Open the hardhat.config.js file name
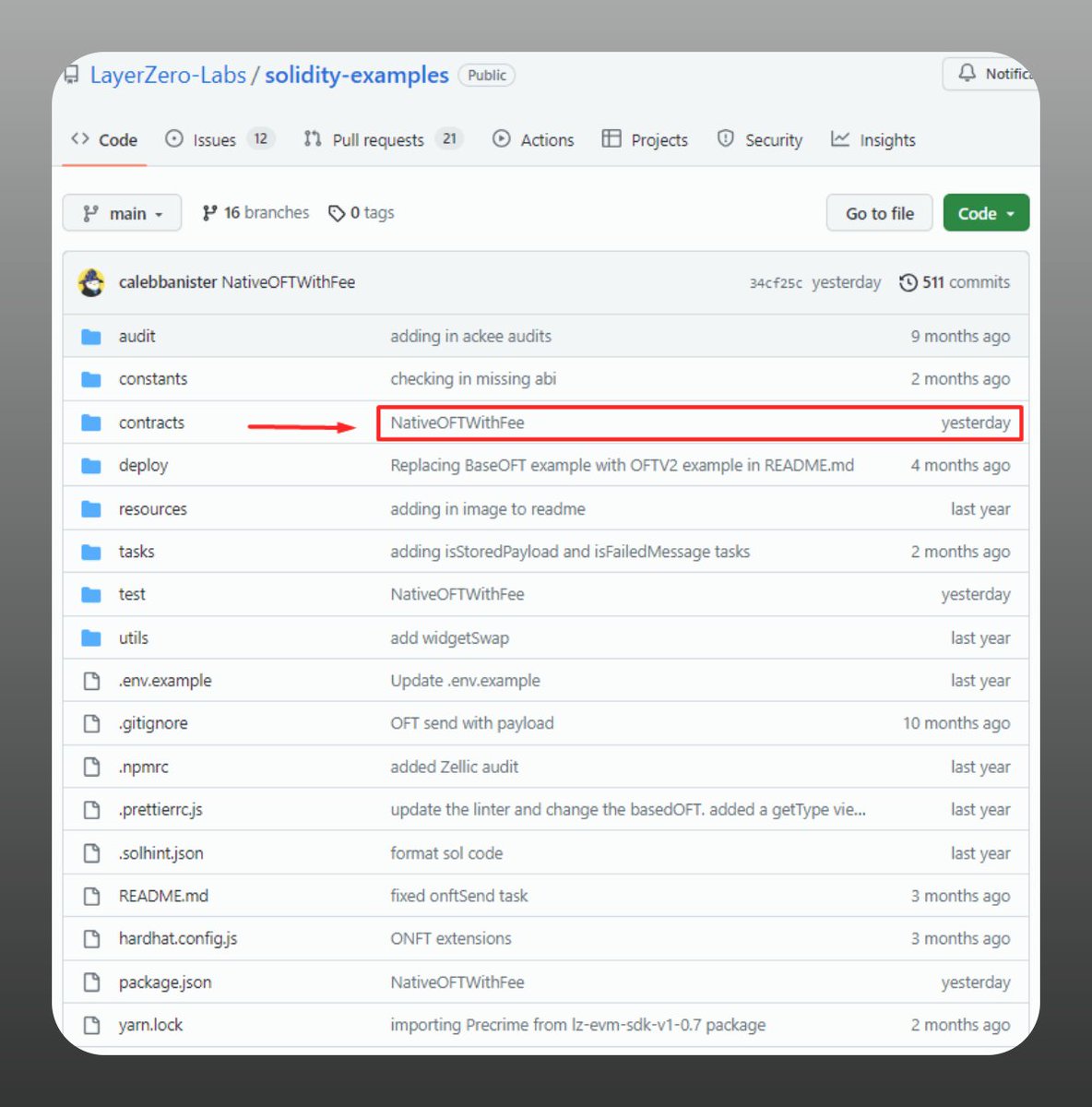 pyautogui.click(x=178, y=939)
